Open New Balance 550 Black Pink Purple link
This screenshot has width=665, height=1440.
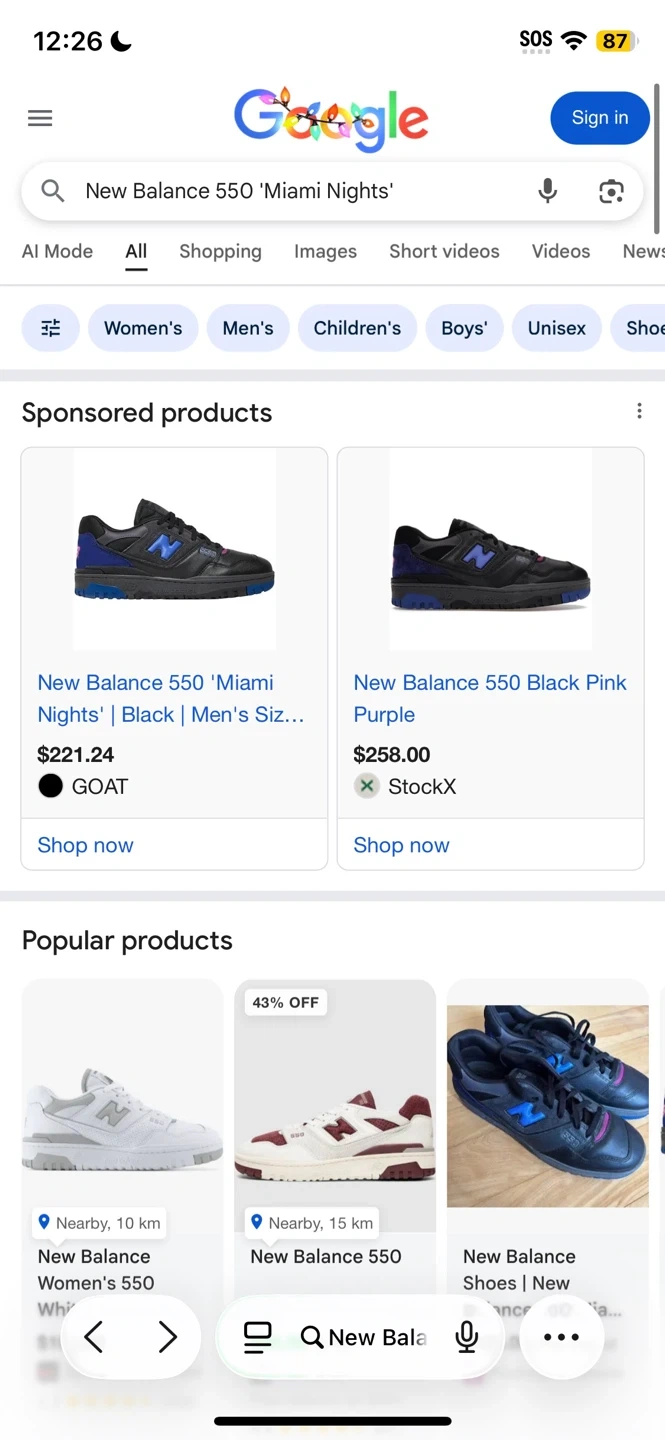pos(490,698)
